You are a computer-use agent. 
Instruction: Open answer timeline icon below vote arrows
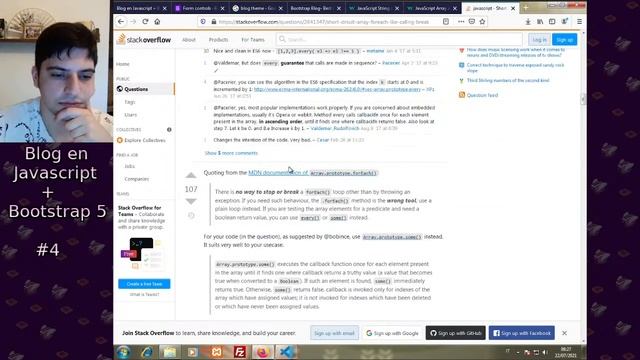tap(191, 215)
